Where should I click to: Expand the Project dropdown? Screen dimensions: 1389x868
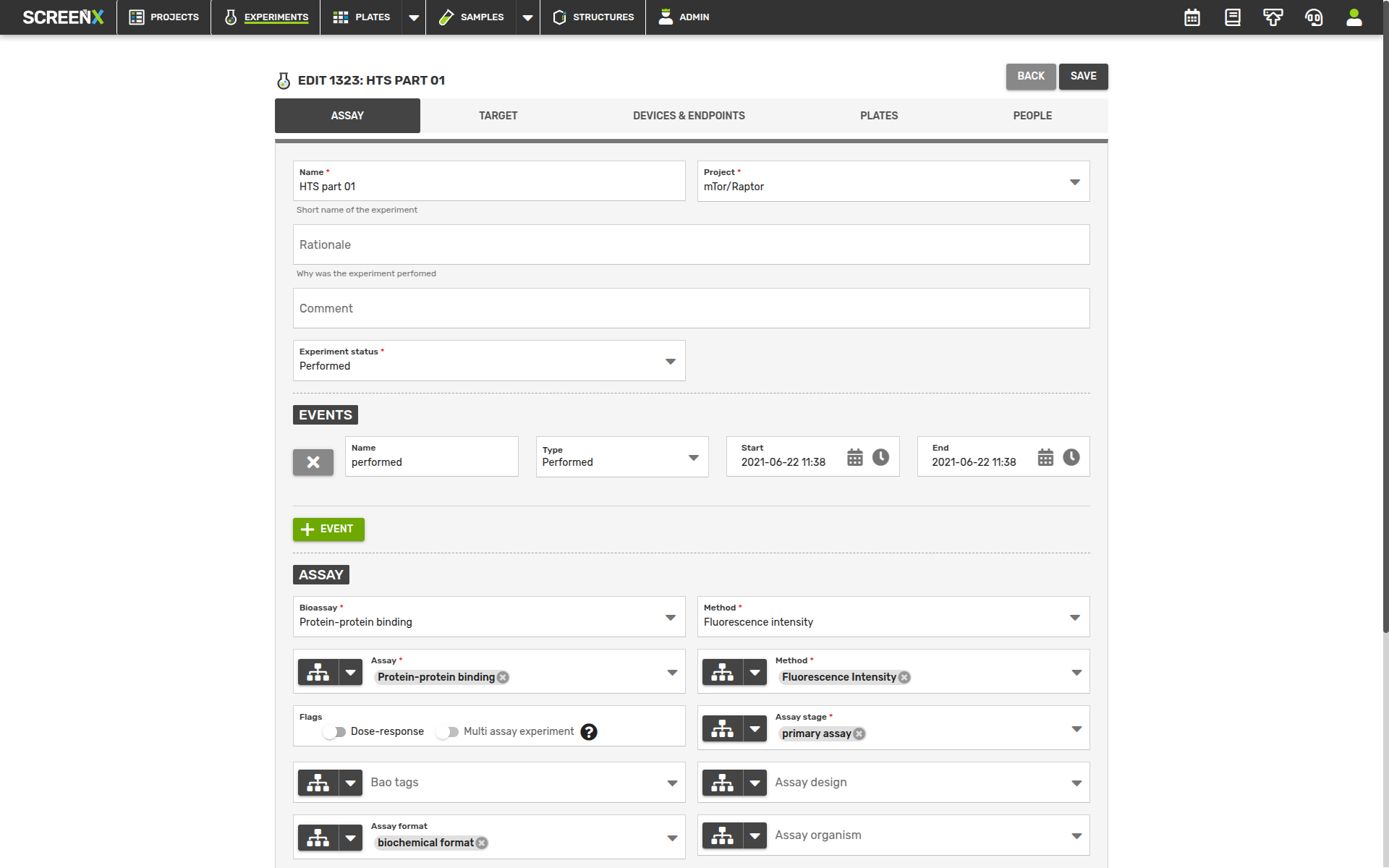pos(1074,182)
